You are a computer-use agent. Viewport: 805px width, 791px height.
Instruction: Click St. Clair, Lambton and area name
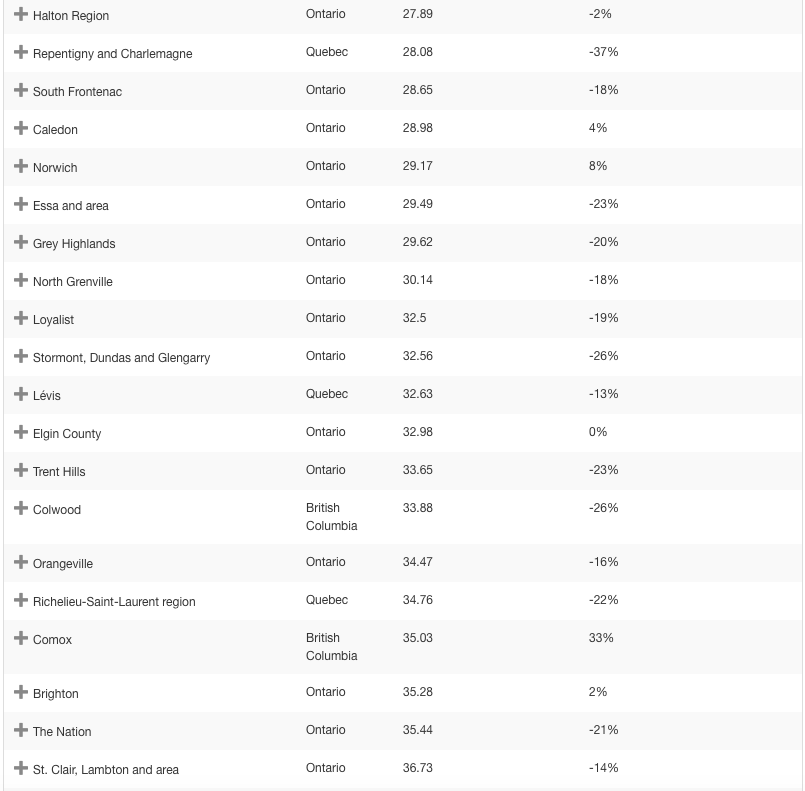105,770
